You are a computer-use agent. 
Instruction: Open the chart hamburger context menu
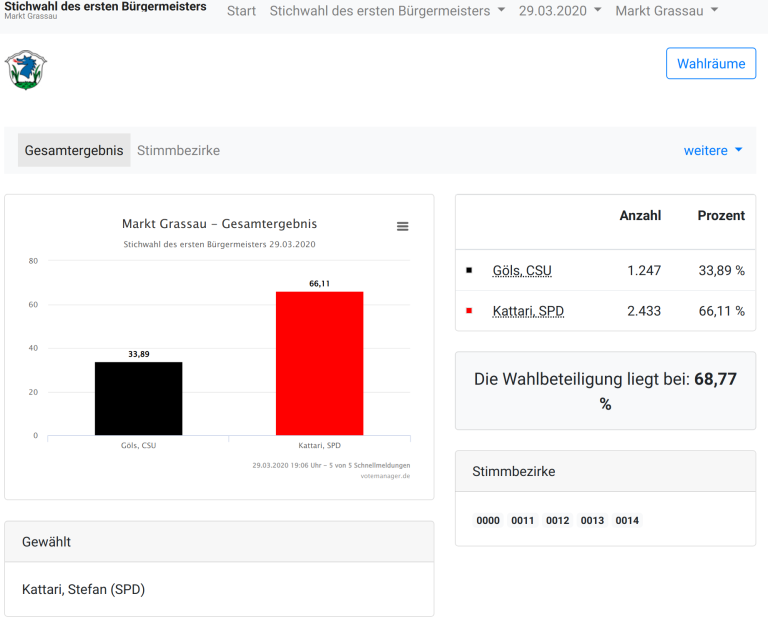pyautogui.click(x=403, y=226)
